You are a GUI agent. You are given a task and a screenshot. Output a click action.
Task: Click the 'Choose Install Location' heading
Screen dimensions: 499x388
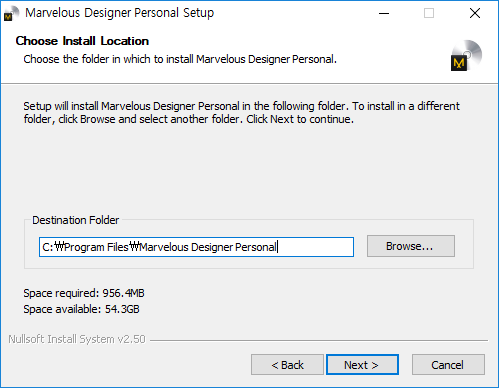tap(82, 41)
